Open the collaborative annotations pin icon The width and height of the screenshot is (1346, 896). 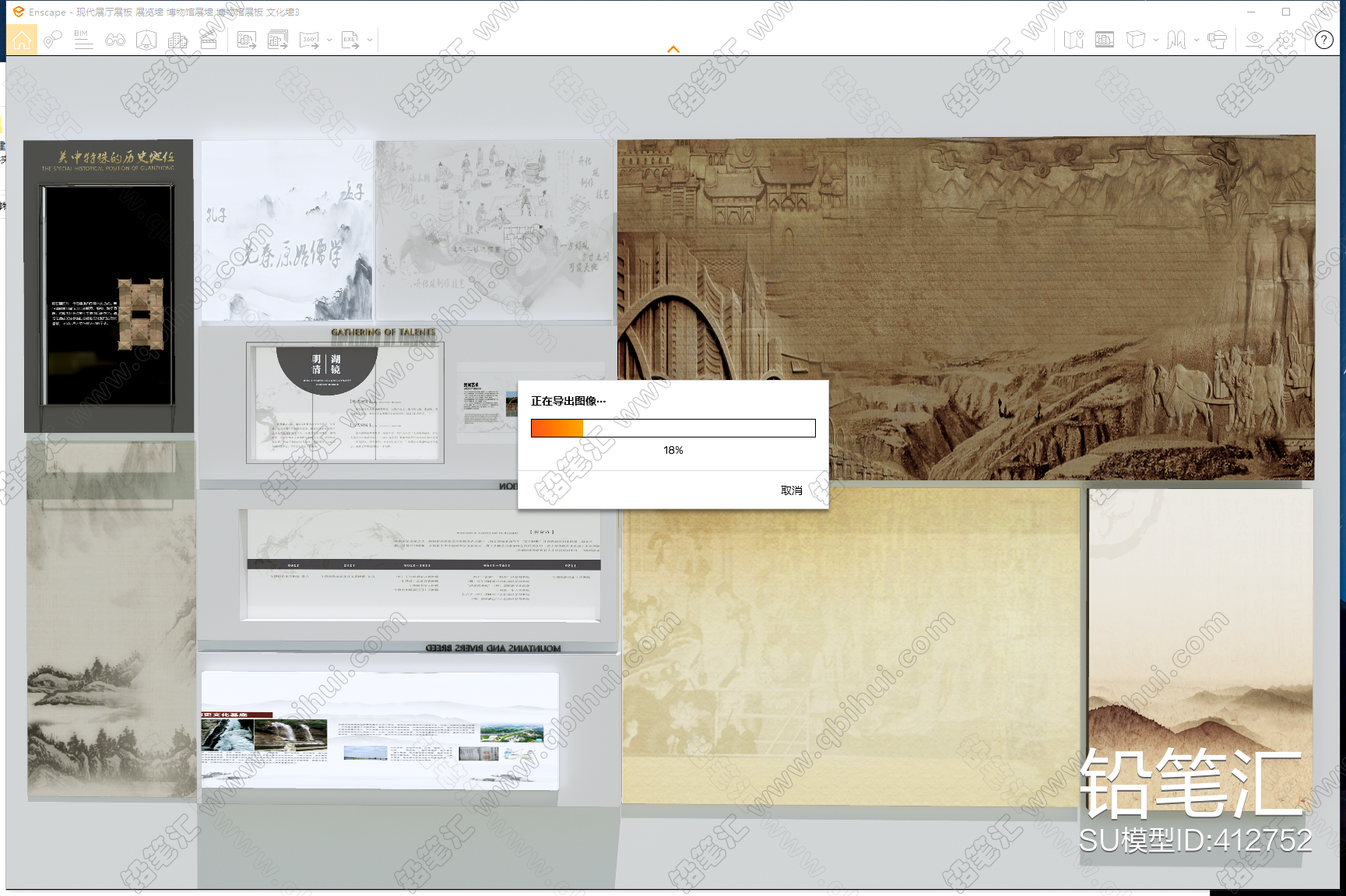[x=53, y=40]
